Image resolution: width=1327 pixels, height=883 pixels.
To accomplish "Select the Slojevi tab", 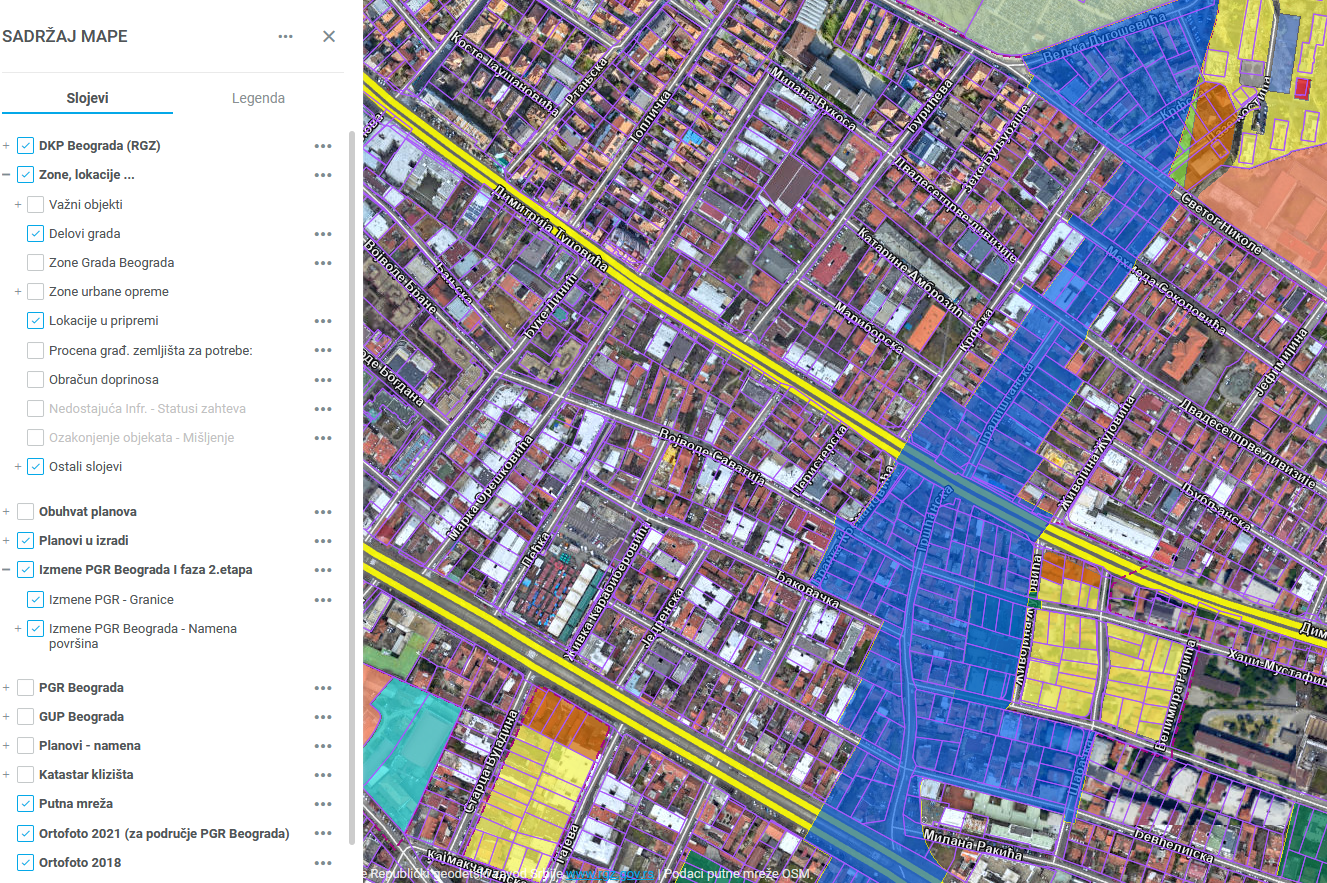I will coord(87,98).
